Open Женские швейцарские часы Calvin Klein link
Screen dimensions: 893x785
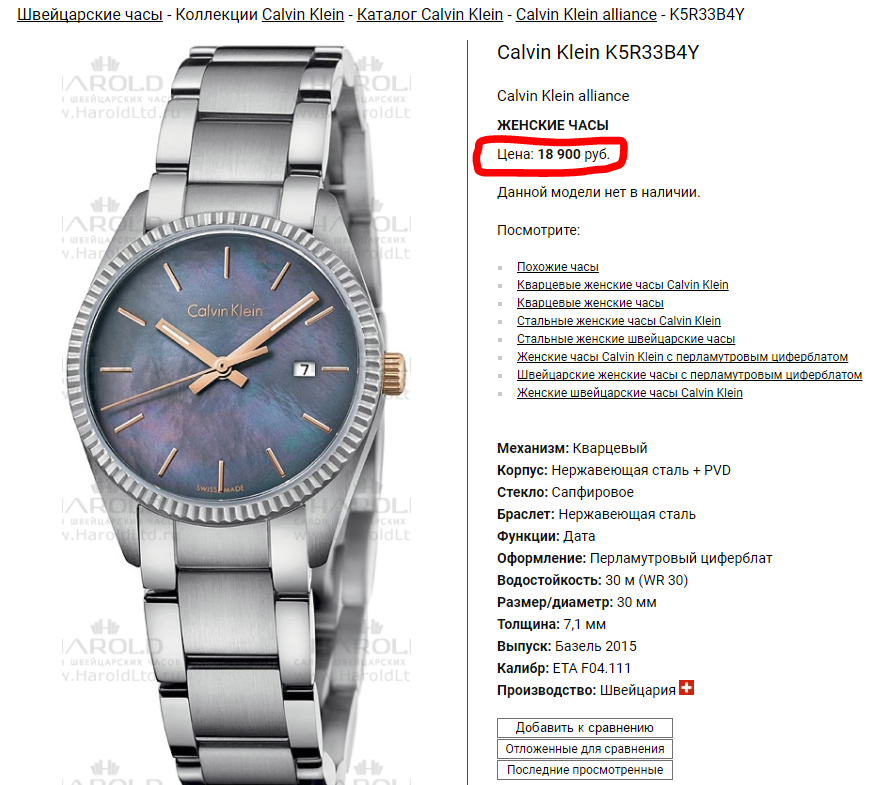tap(629, 393)
